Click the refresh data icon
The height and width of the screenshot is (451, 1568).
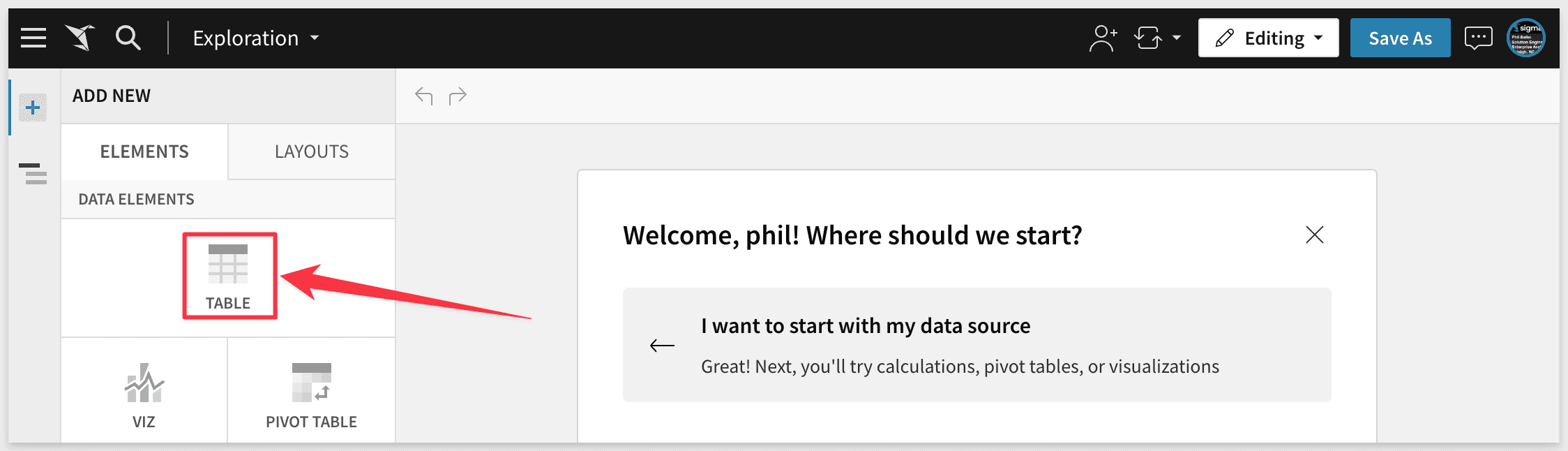click(x=1148, y=38)
